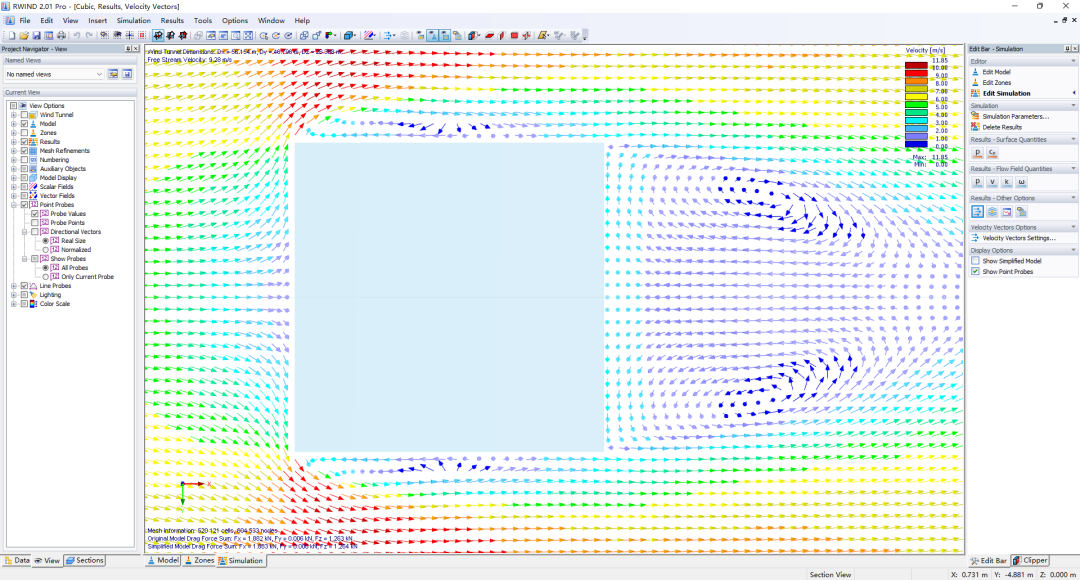Click the Open folder toolbar icon
The width and height of the screenshot is (1080, 580).
[x=24, y=35]
